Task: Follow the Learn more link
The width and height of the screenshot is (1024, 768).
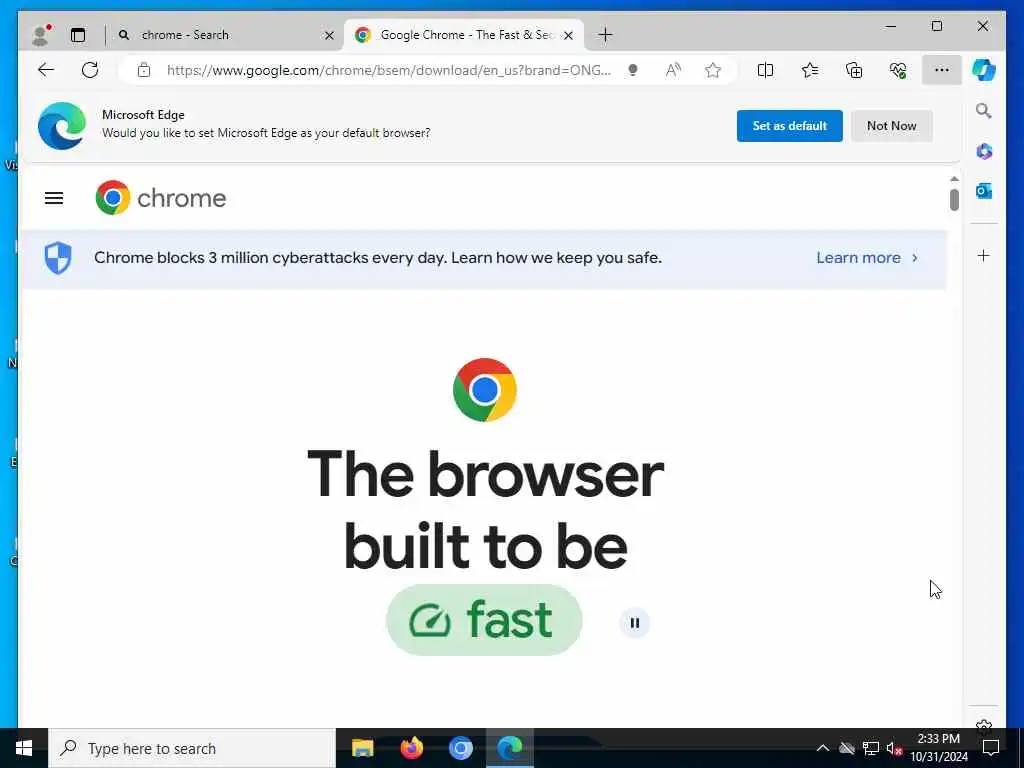Action: 867,258
